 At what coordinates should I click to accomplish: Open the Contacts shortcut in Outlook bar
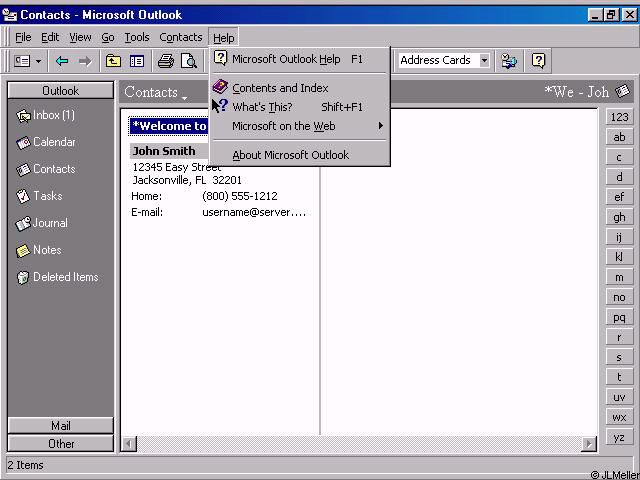[45, 169]
